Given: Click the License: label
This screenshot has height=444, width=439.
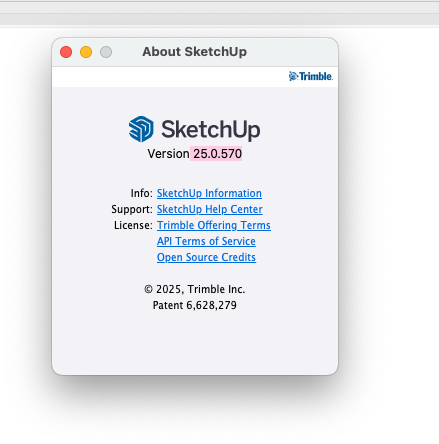Looking at the screenshot, I should tap(133, 225).
